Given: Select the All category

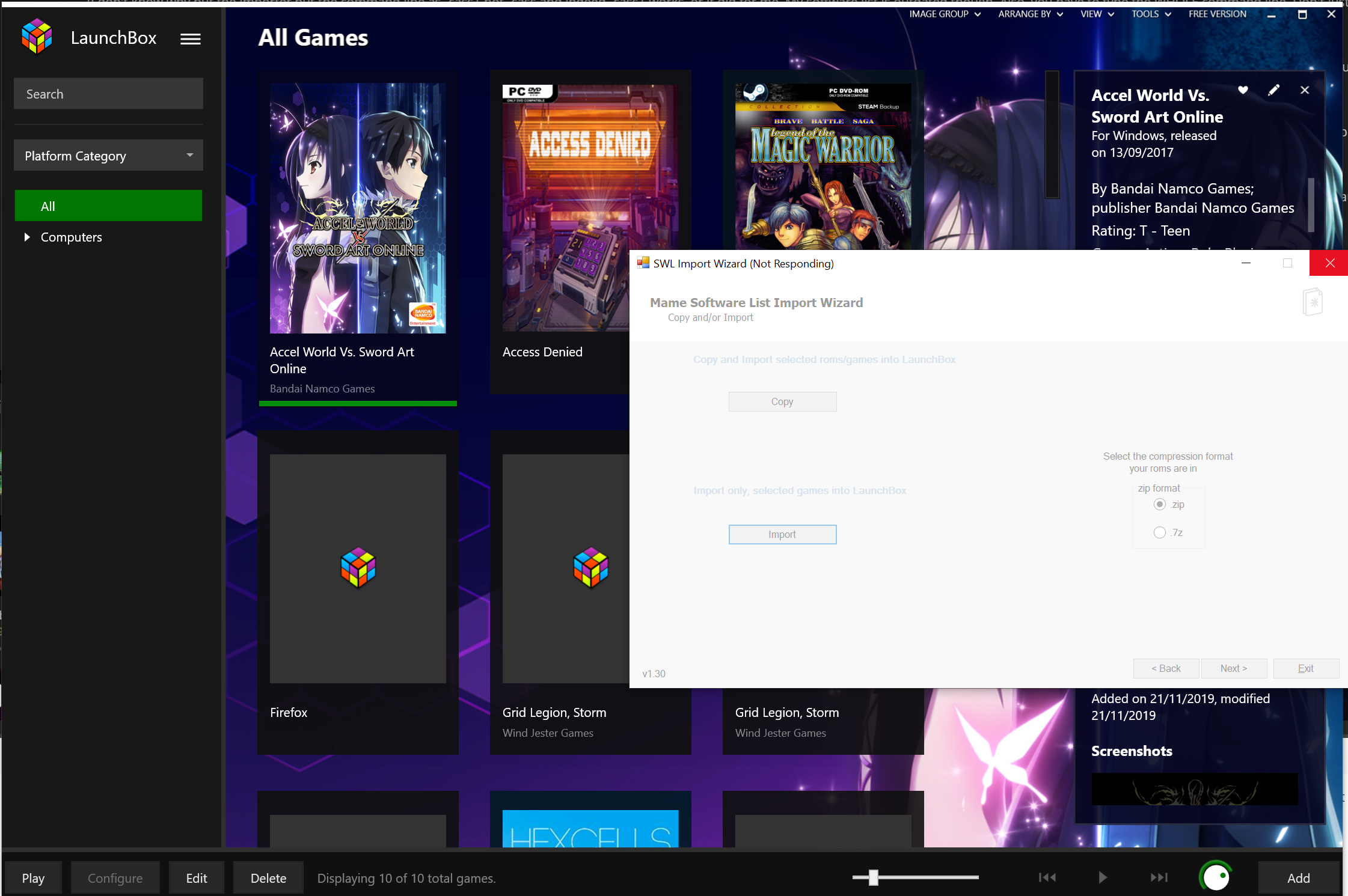Looking at the screenshot, I should point(108,206).
